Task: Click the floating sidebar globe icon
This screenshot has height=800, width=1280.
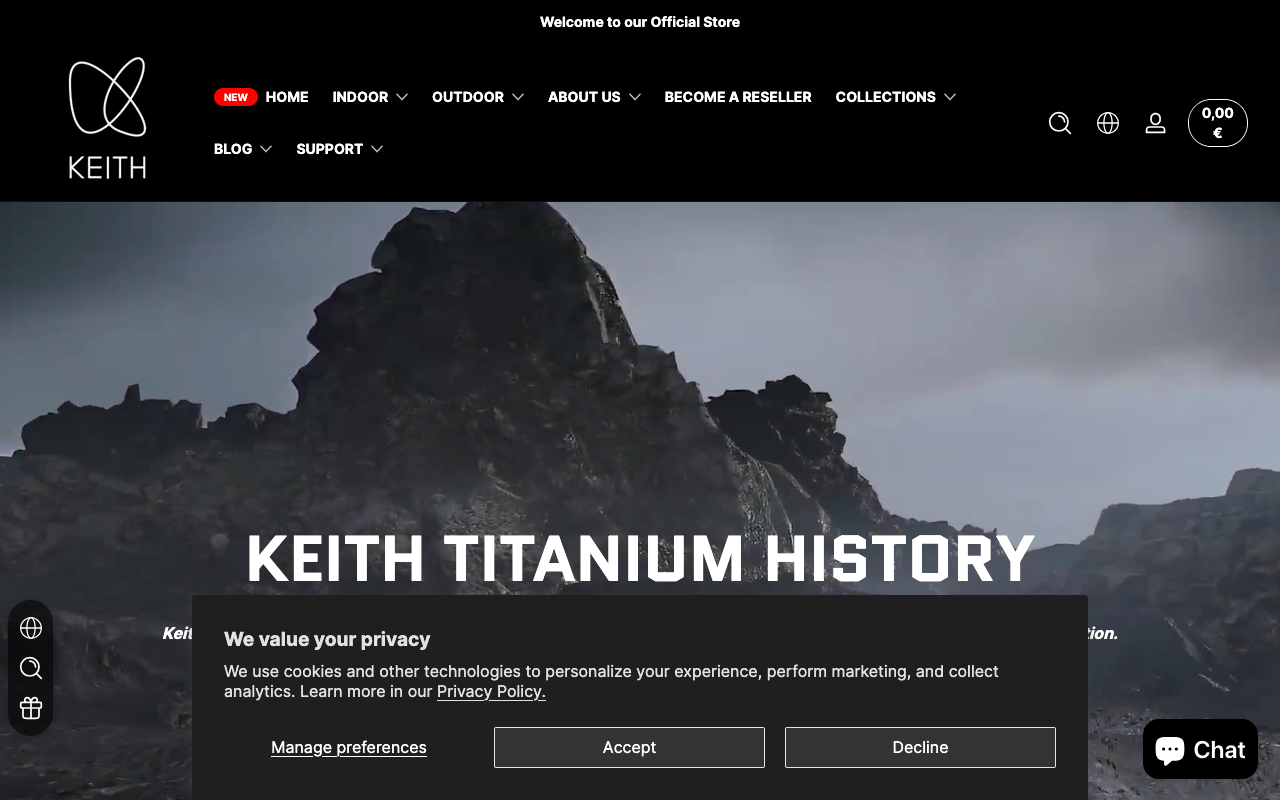Action: tap(31, 628)
